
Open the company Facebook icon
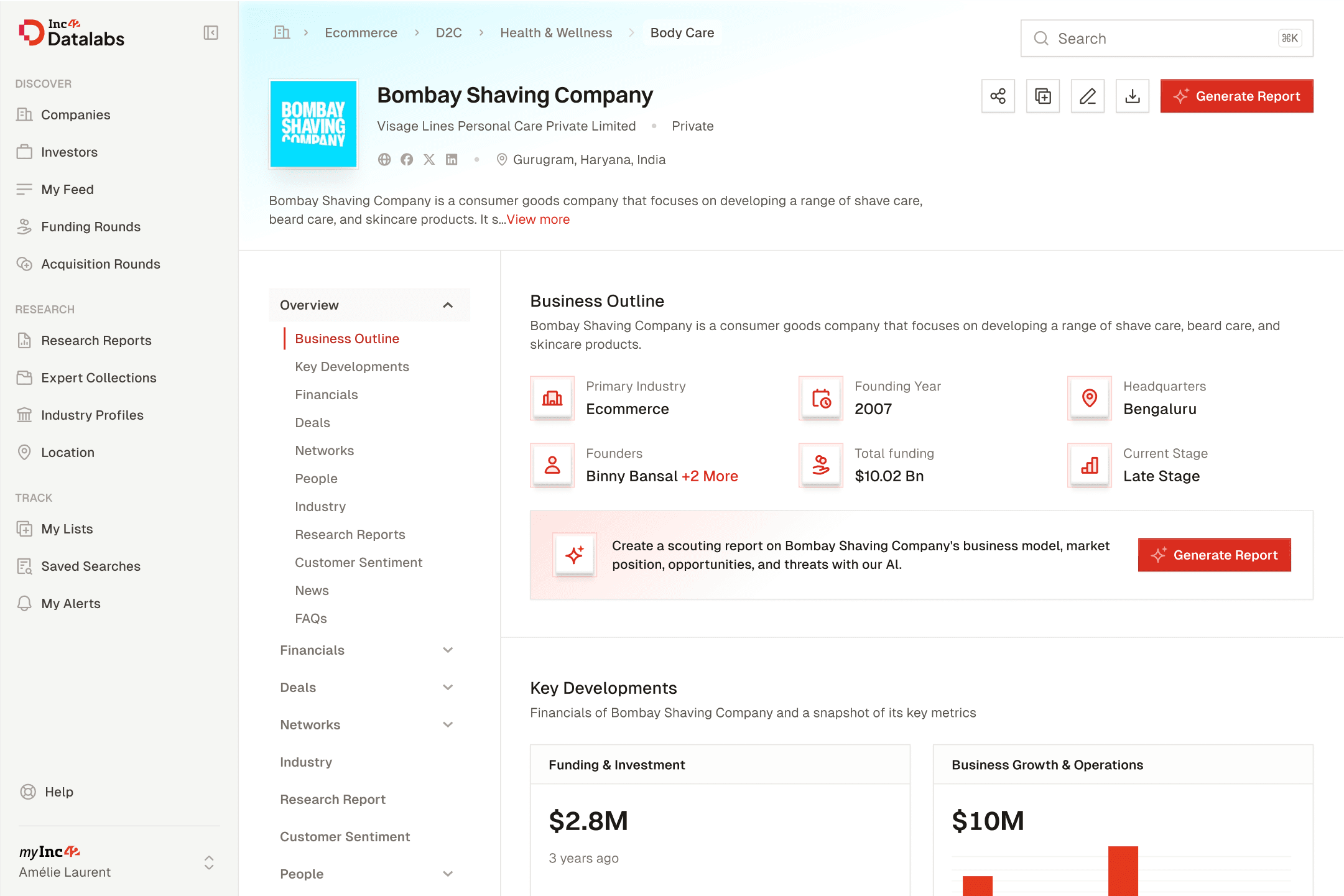[x=407, y=160]
